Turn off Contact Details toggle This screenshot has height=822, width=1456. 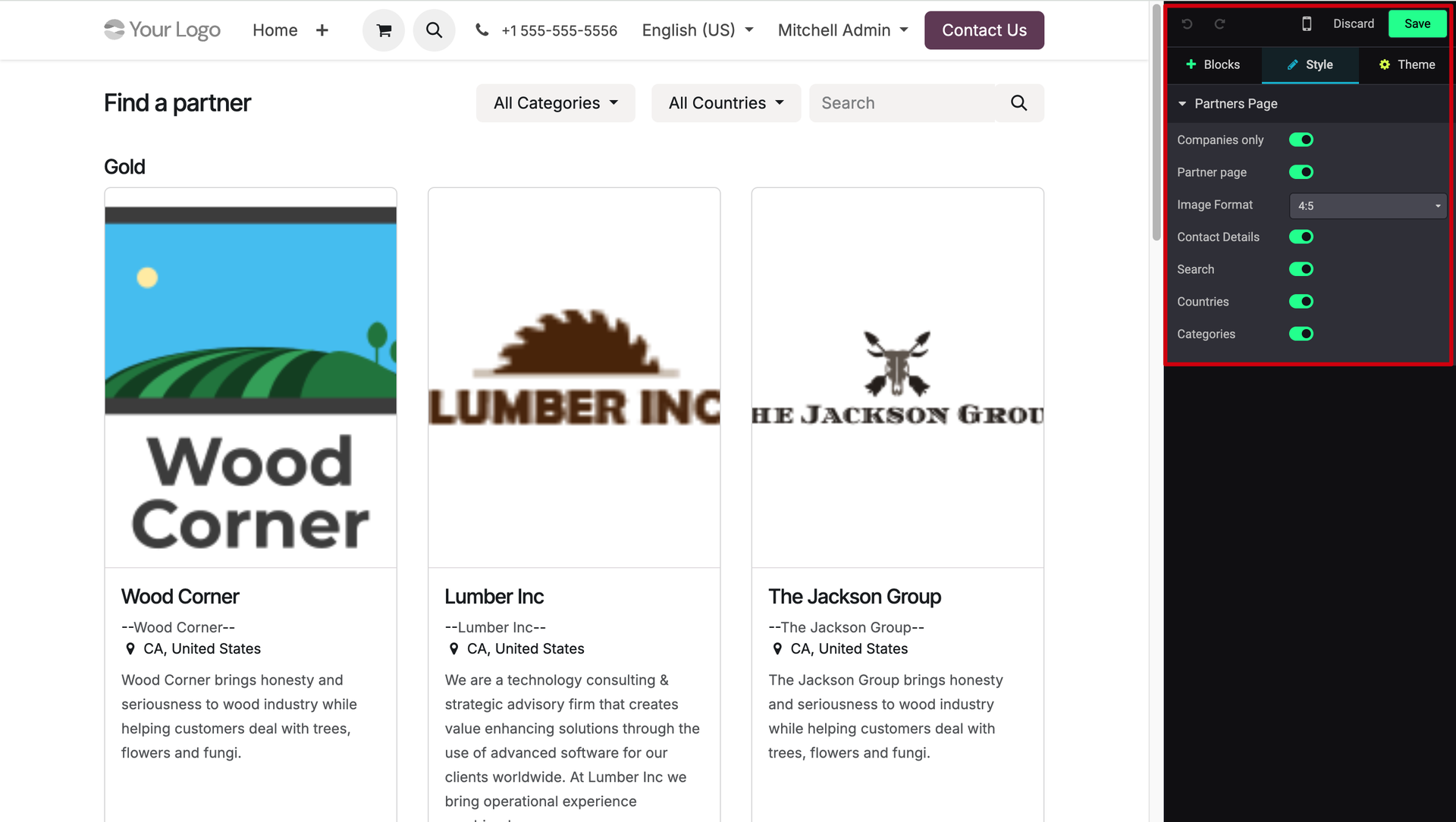[x=1301, y=237]
